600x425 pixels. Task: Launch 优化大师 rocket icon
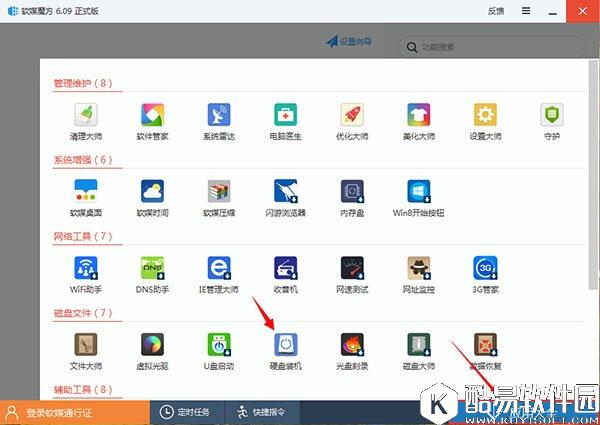coord(352,115)
